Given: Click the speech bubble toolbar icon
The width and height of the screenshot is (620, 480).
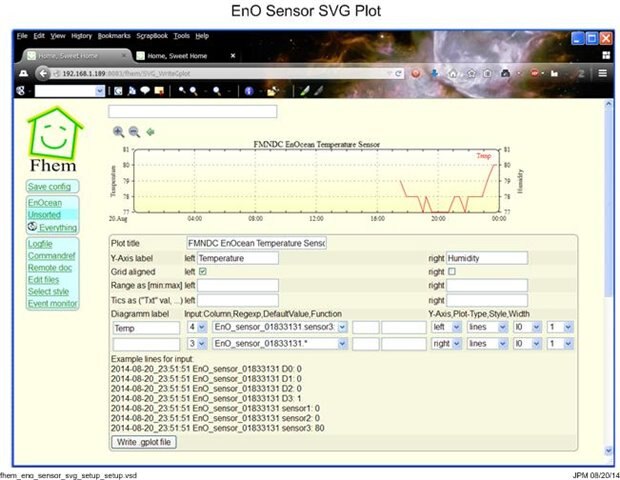Looking at the screenshot, I should (x=145, y=91).
